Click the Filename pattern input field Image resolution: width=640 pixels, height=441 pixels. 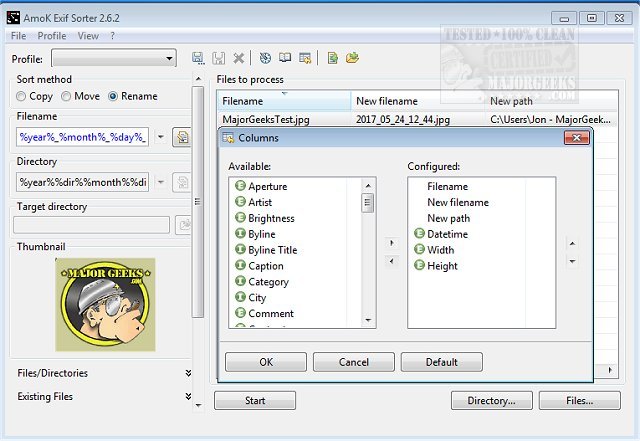(82, 137)
